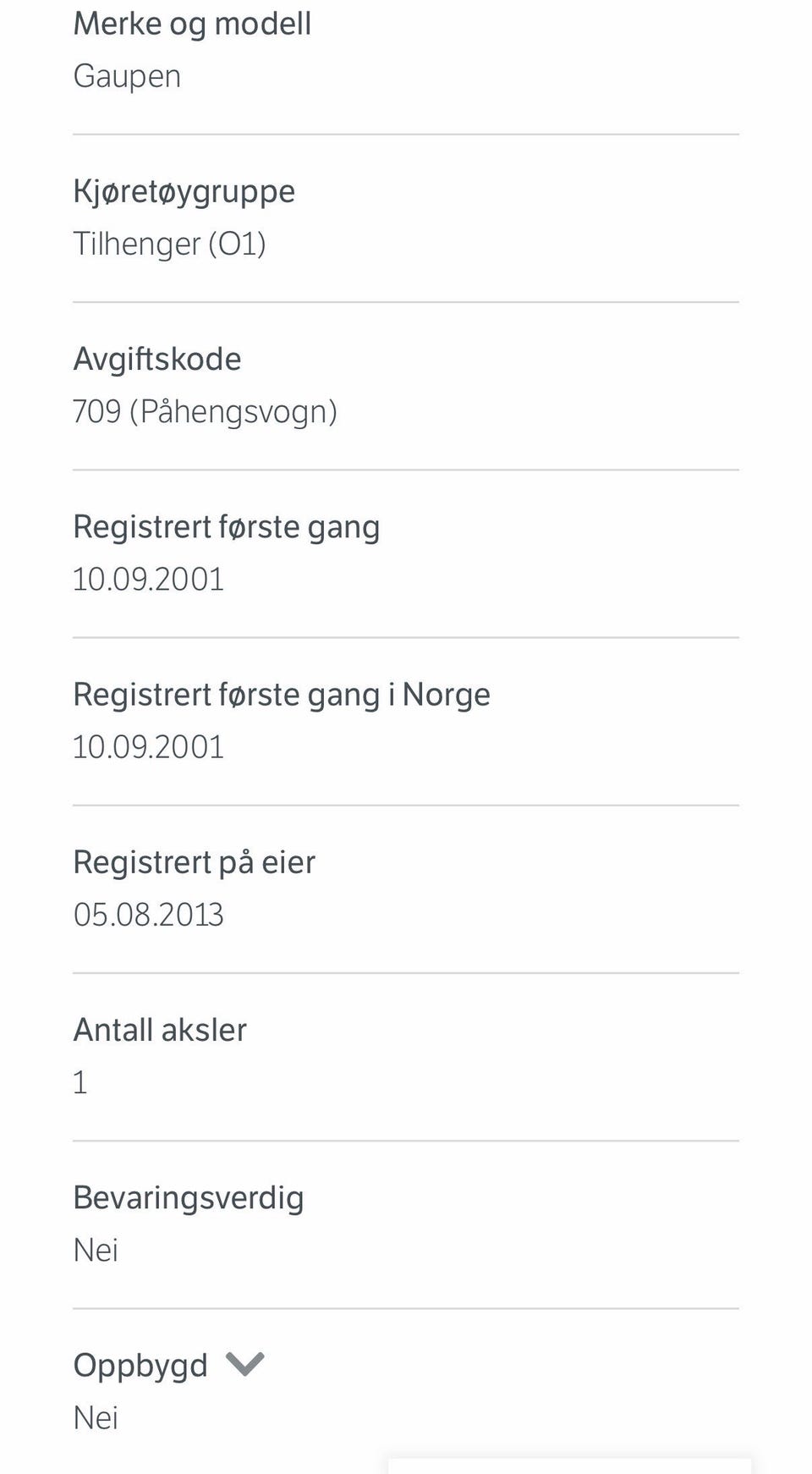This screenshot has width=812, height=1474.
Task: Select the Gaupen model value
Action: point(127,76)
